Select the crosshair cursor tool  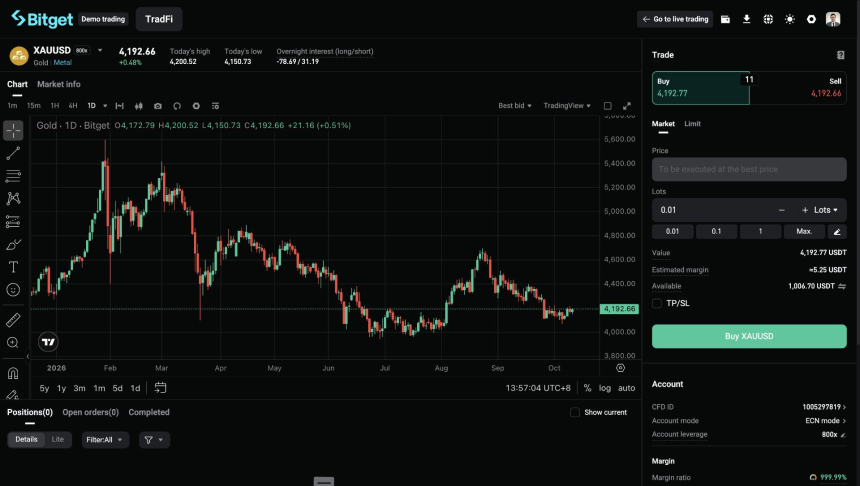(x=13, y=131)
